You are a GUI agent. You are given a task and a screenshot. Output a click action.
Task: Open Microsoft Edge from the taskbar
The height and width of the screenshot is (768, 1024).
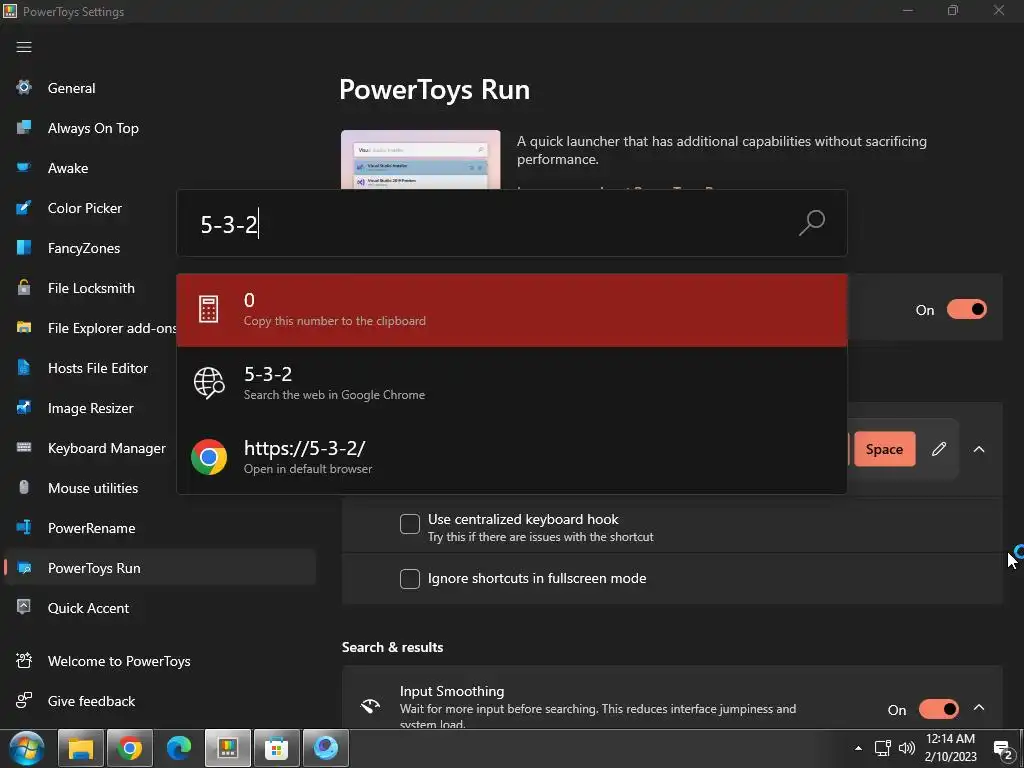pos(178,748)
